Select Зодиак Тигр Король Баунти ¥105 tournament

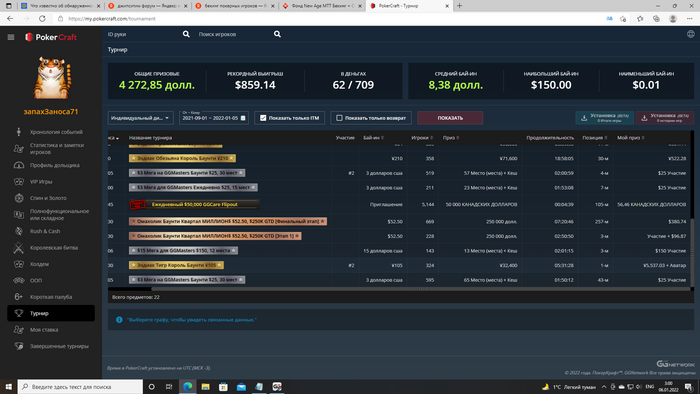[x=176, y=265]
